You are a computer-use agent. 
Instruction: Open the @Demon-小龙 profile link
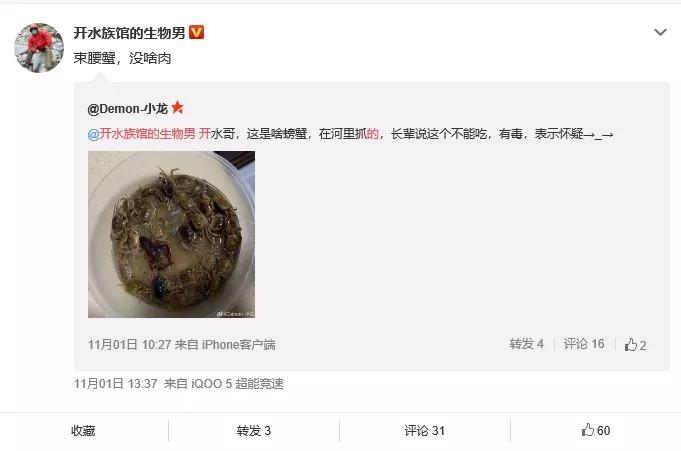[127, 108]
